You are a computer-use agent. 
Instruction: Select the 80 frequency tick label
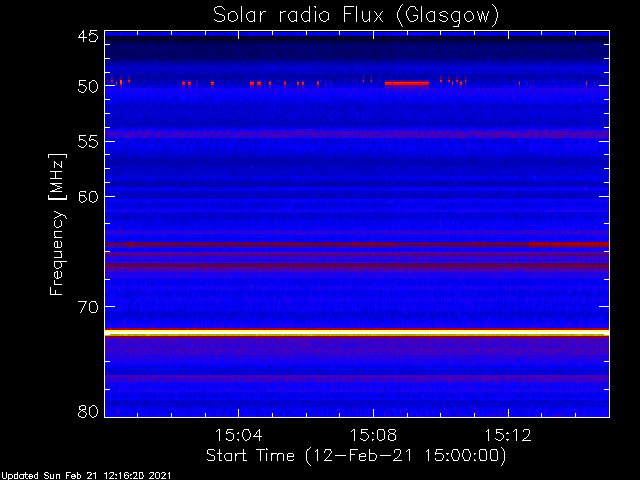[x=88, y=411]
